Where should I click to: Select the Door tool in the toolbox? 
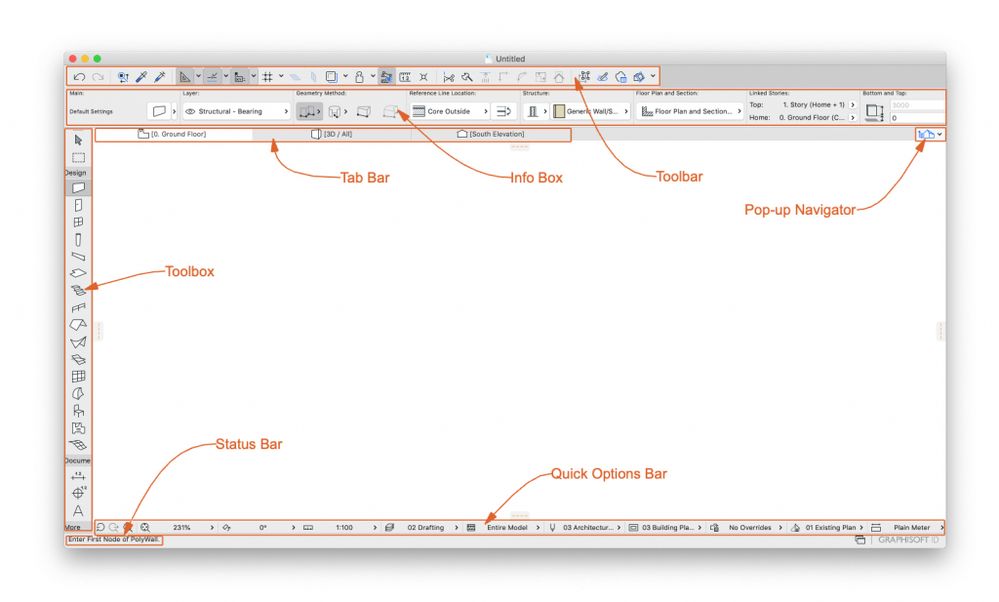coord(78,205)
